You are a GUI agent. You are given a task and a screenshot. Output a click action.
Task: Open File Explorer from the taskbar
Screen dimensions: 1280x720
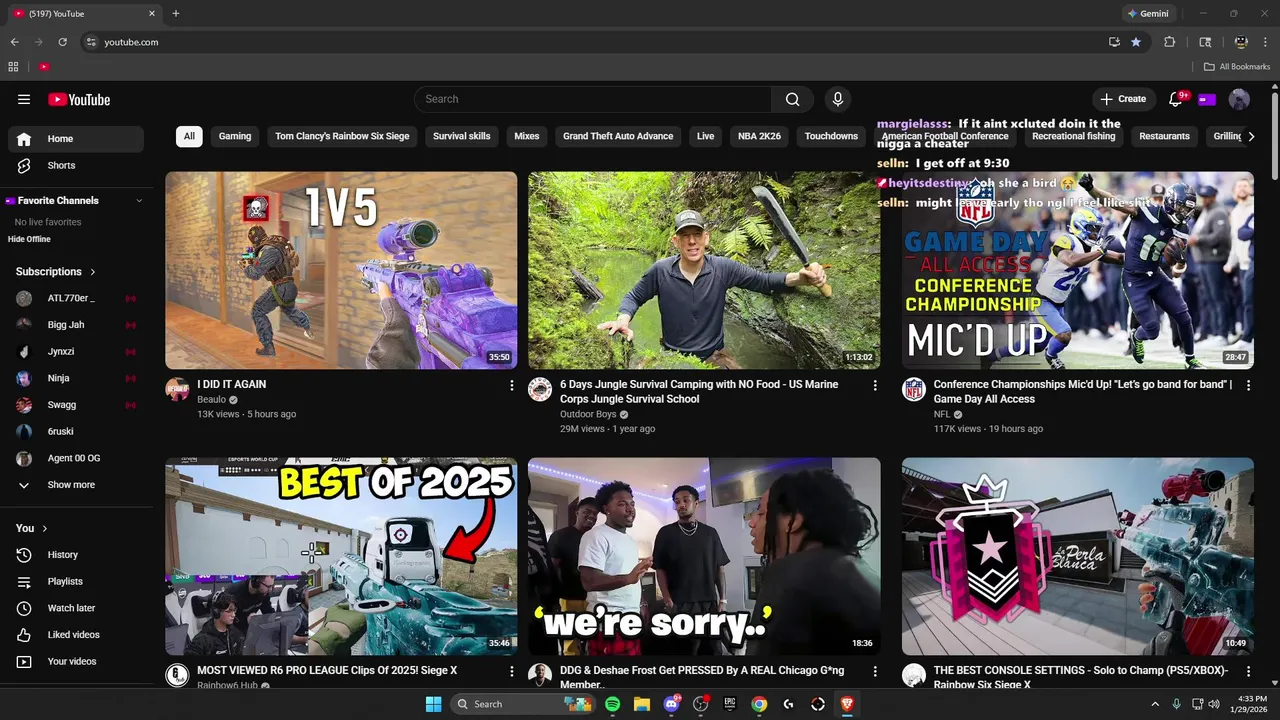coord(642,704)
